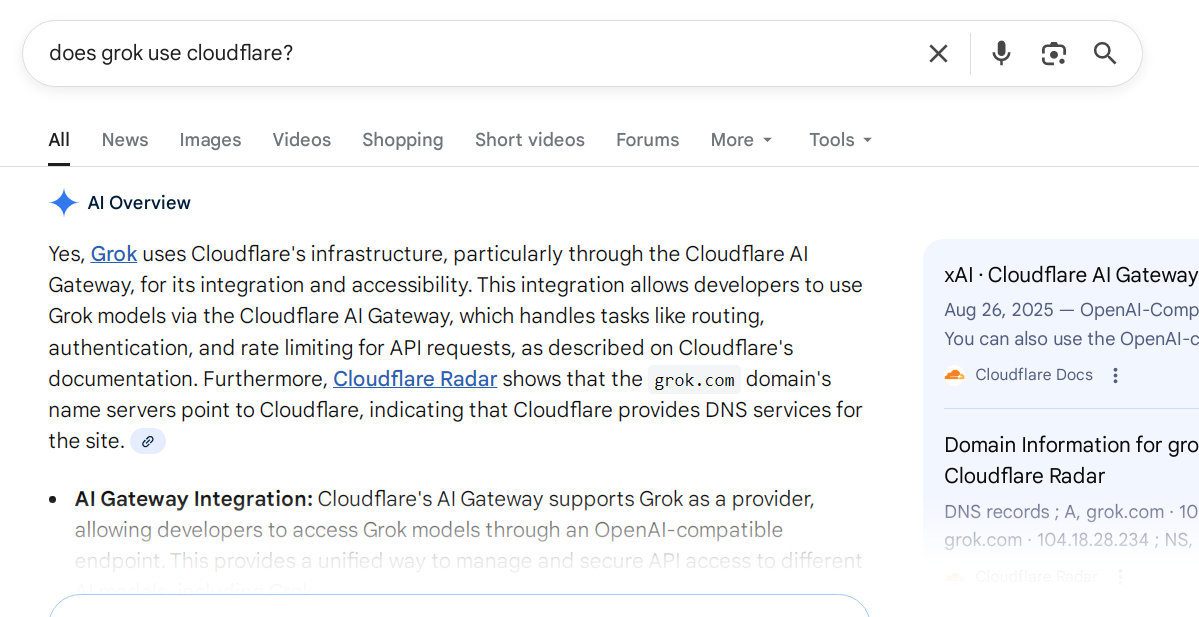Viewport: 1199px width, 617px height.
Task: Click the link/share icon after the AI answer
Action: [147, 440]
